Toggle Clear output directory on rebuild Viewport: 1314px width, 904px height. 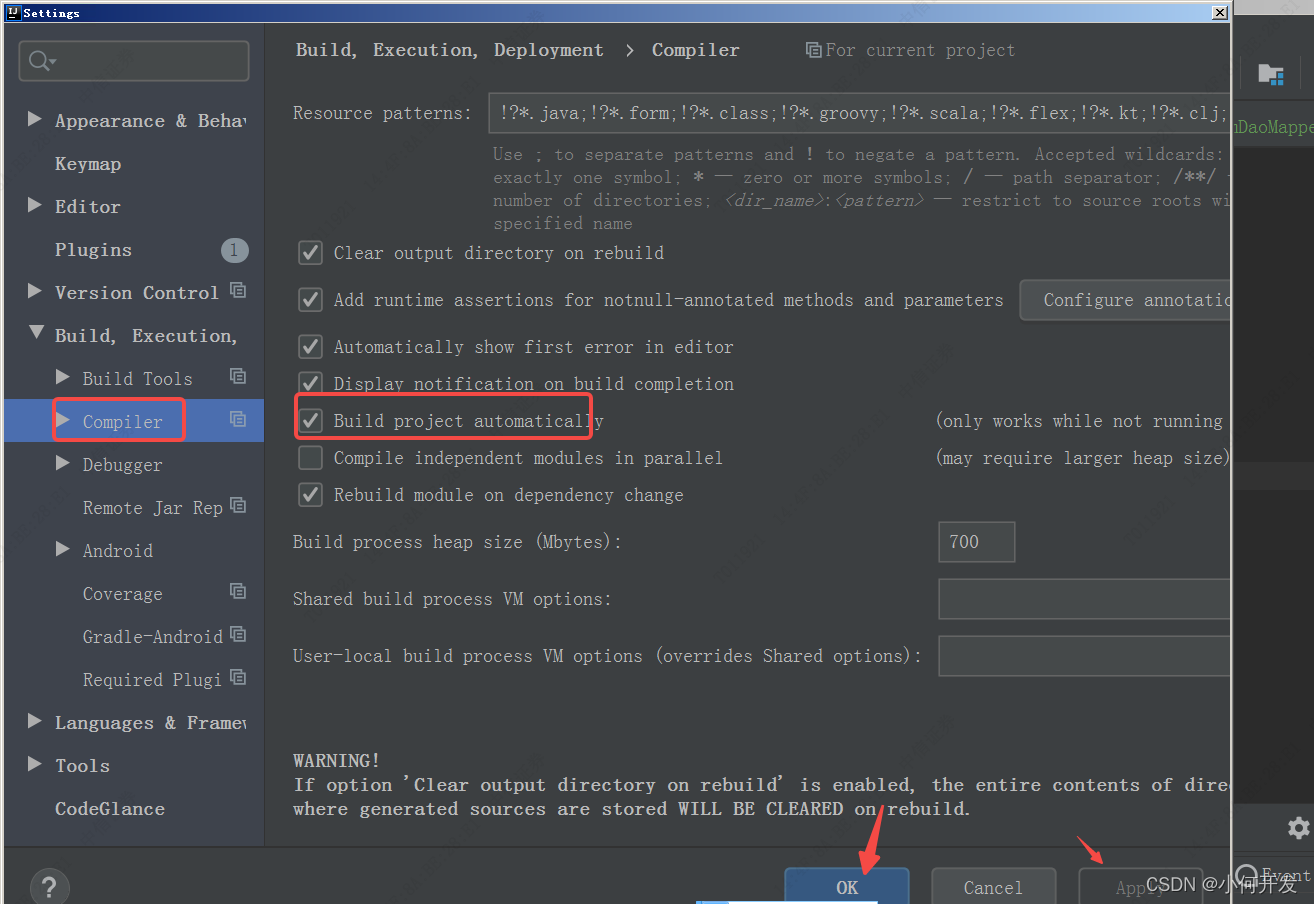click(x=311, y=253)
